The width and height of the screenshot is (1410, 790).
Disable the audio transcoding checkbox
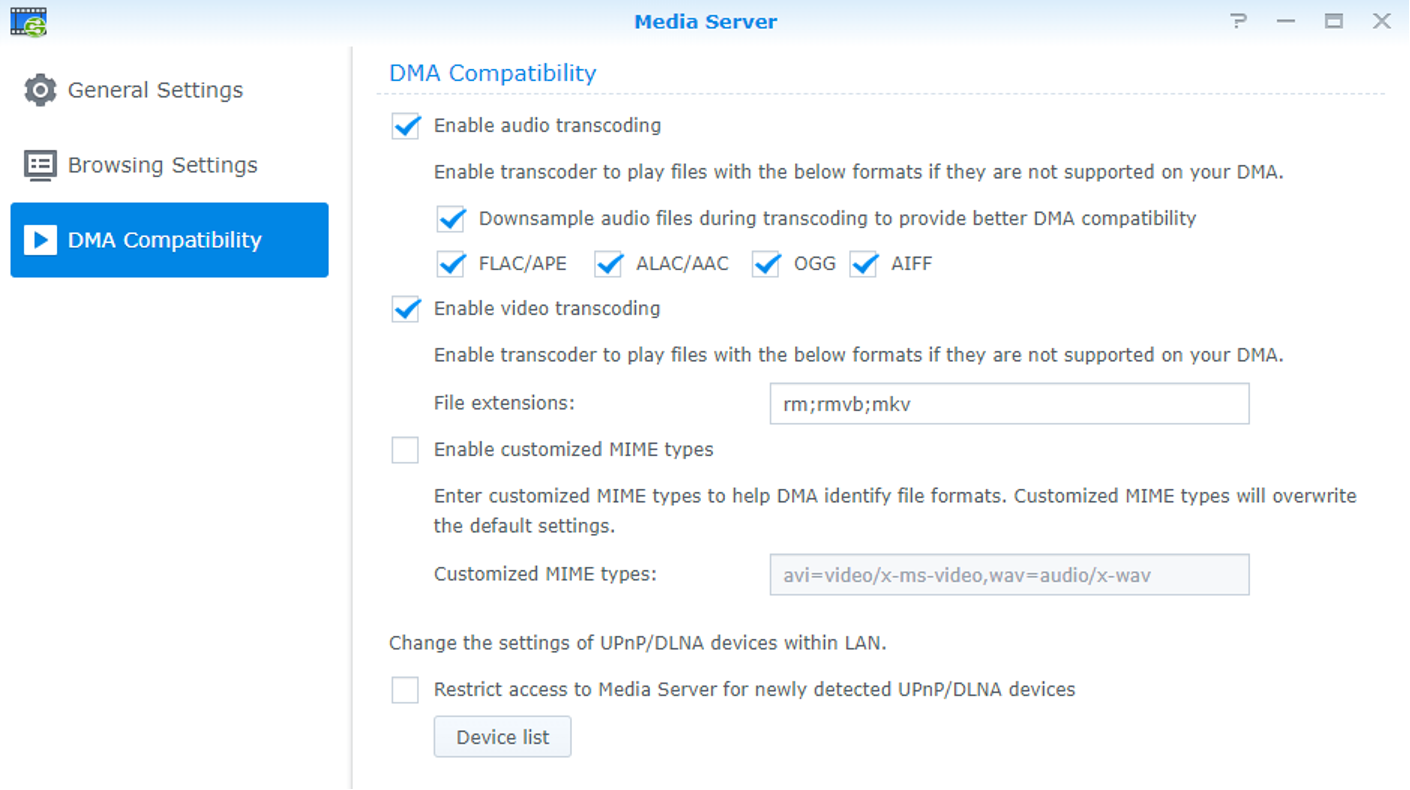click(x=405, y=126)
